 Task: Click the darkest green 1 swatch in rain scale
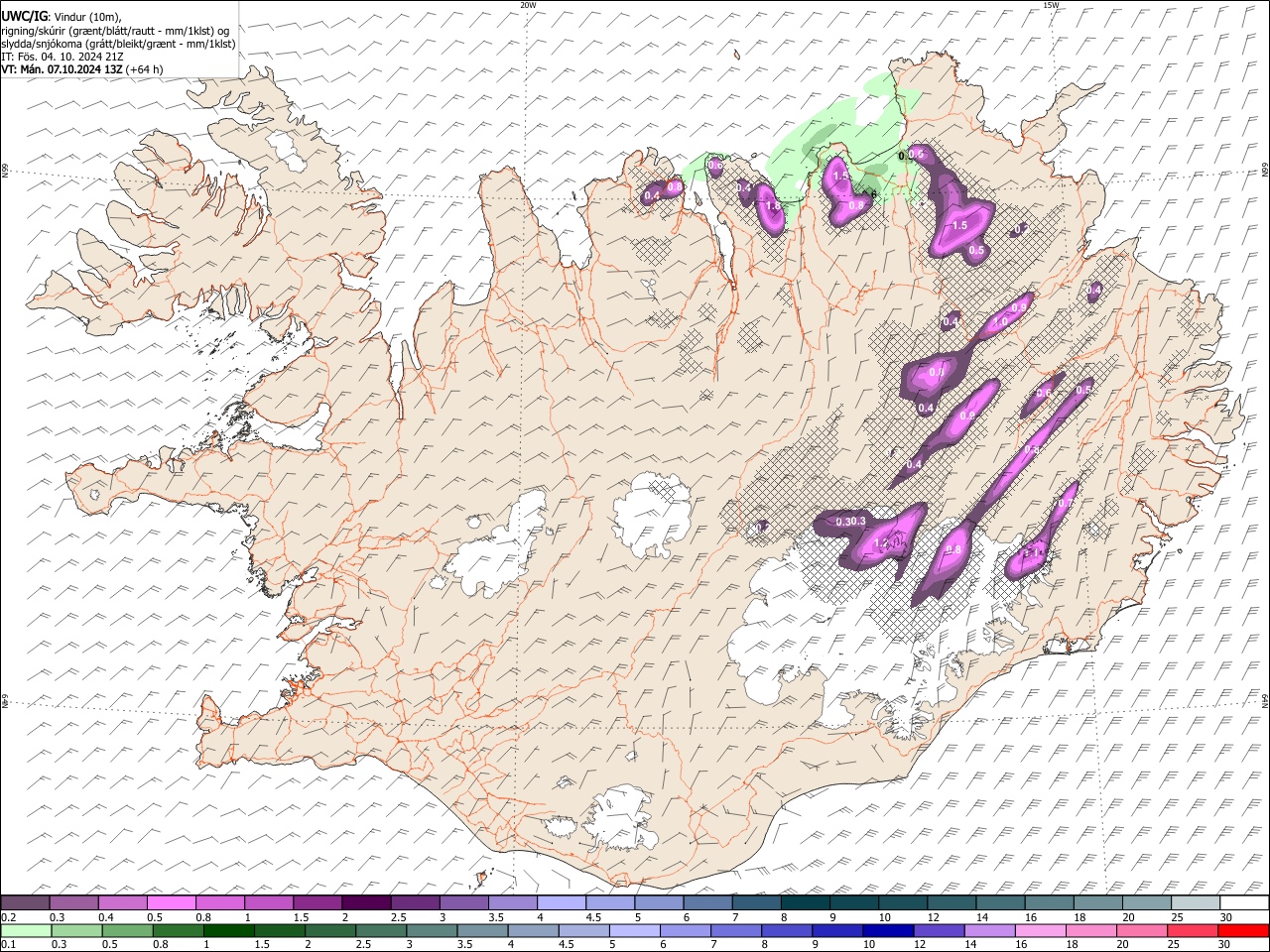(x=229, y=930)
